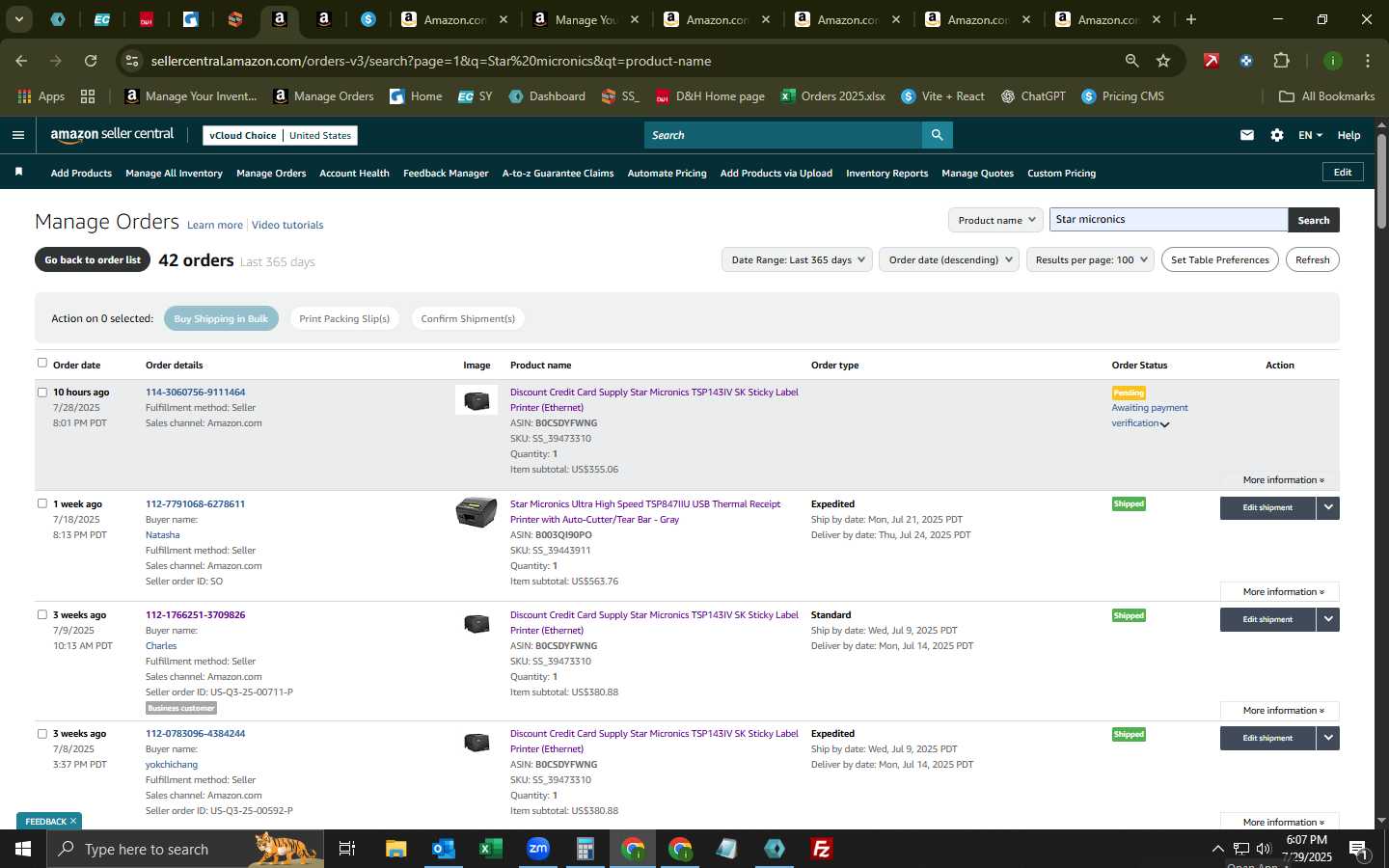
Task: Open the Chrome extensions puzzle icon
Action: point(1281,61)
